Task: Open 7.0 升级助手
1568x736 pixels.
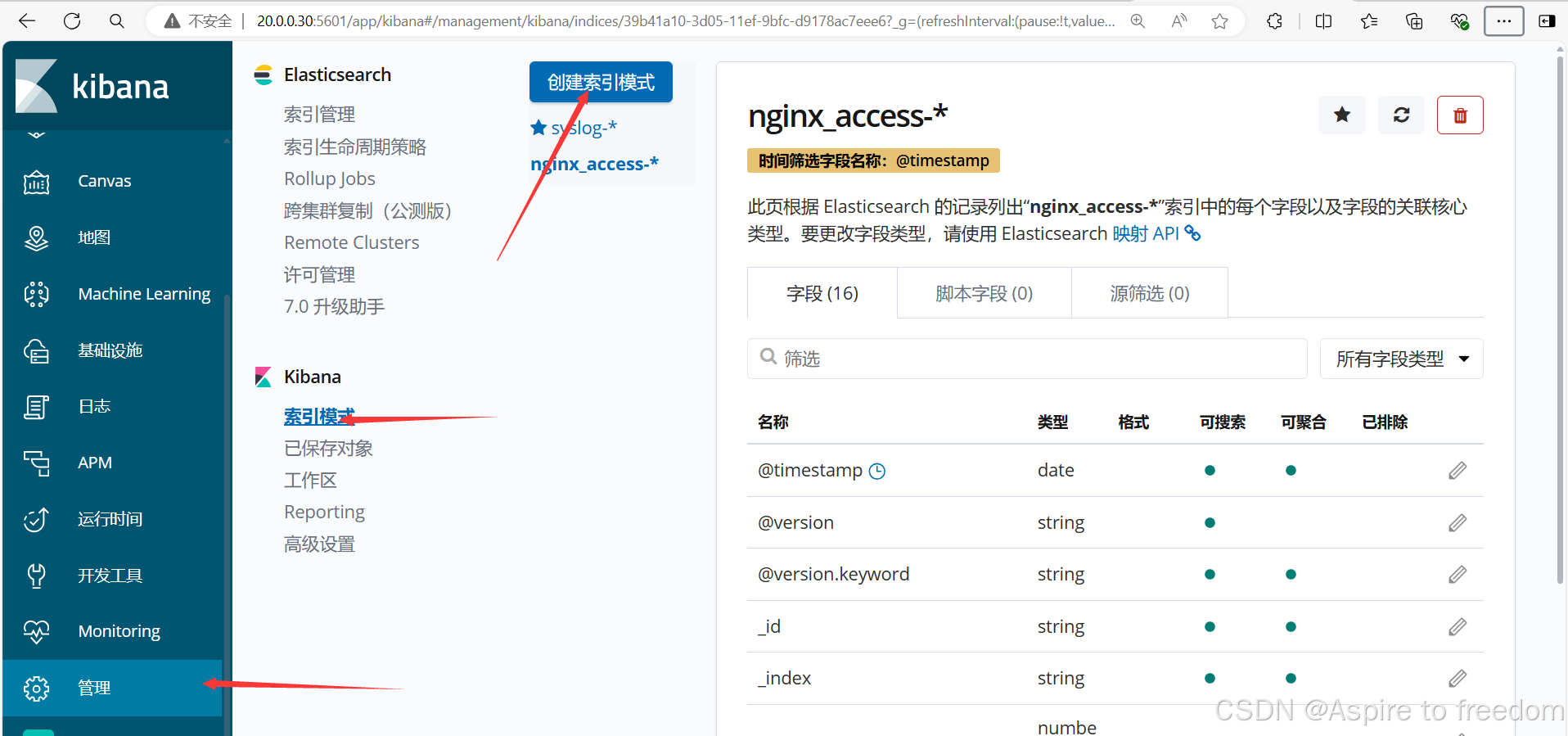Action: tap(334, 307)
